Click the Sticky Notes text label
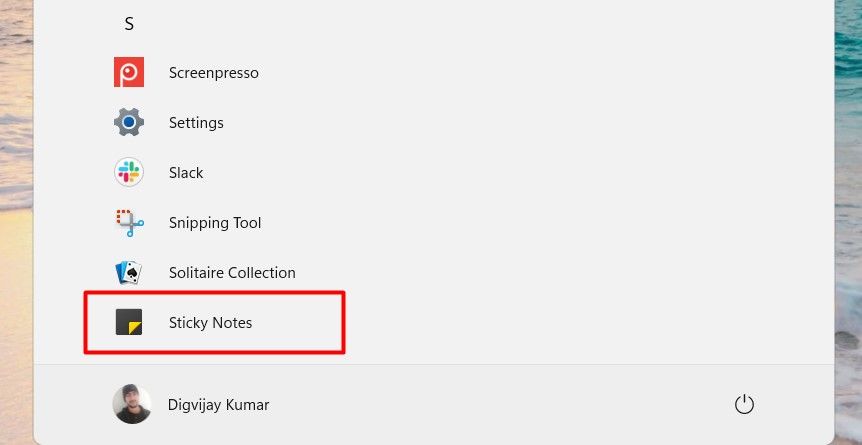The image size is (862, 445). pos(211,323)
